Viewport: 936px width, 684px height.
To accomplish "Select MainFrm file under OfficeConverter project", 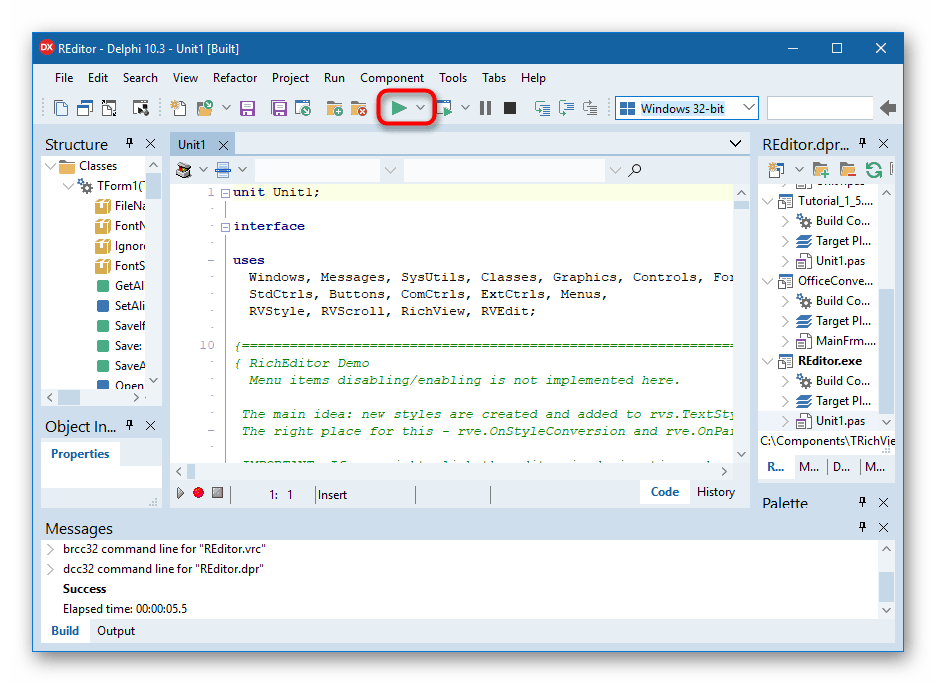I will 845,341.
